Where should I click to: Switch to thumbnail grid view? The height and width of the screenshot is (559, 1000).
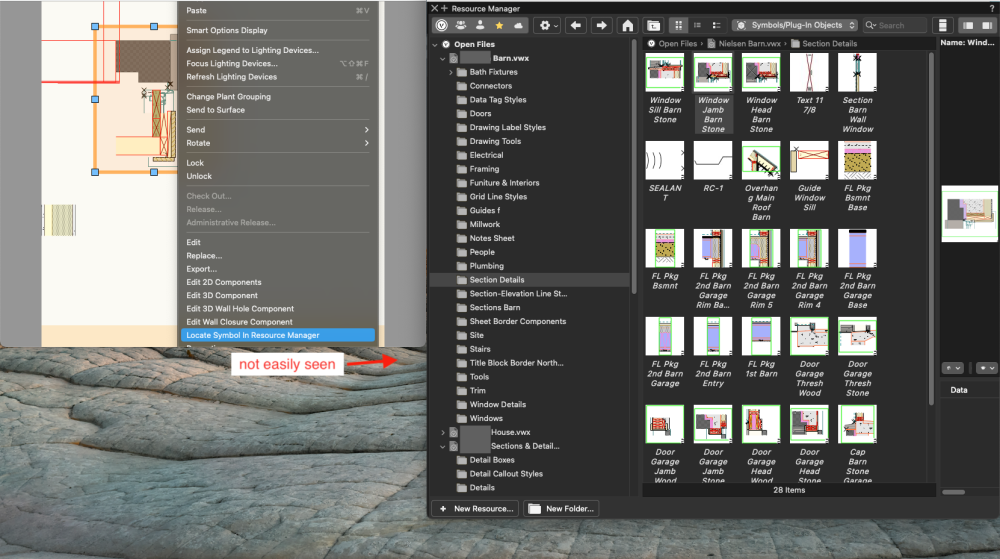[x=677, y=25]
